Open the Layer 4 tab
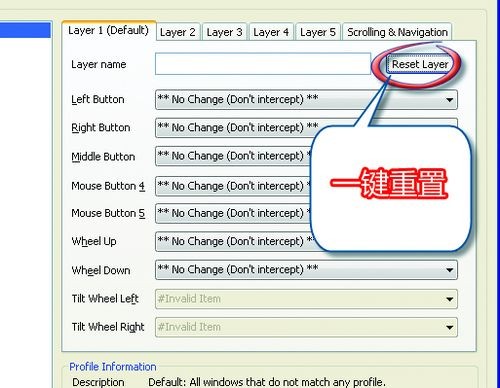Image resolution: width=500 pixels, height=388 pixels. pos(271,32)
